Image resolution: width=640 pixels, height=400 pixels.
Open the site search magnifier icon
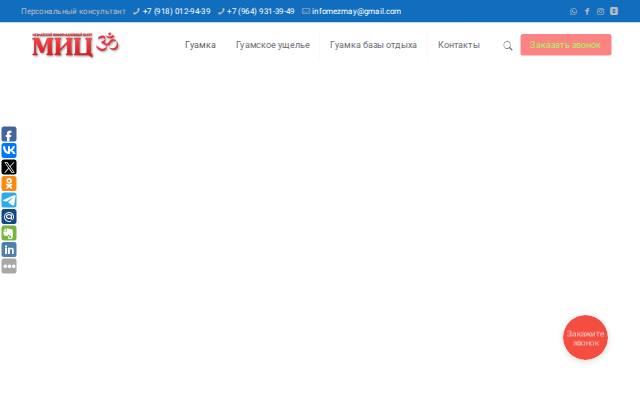click(x=507, y=46)
